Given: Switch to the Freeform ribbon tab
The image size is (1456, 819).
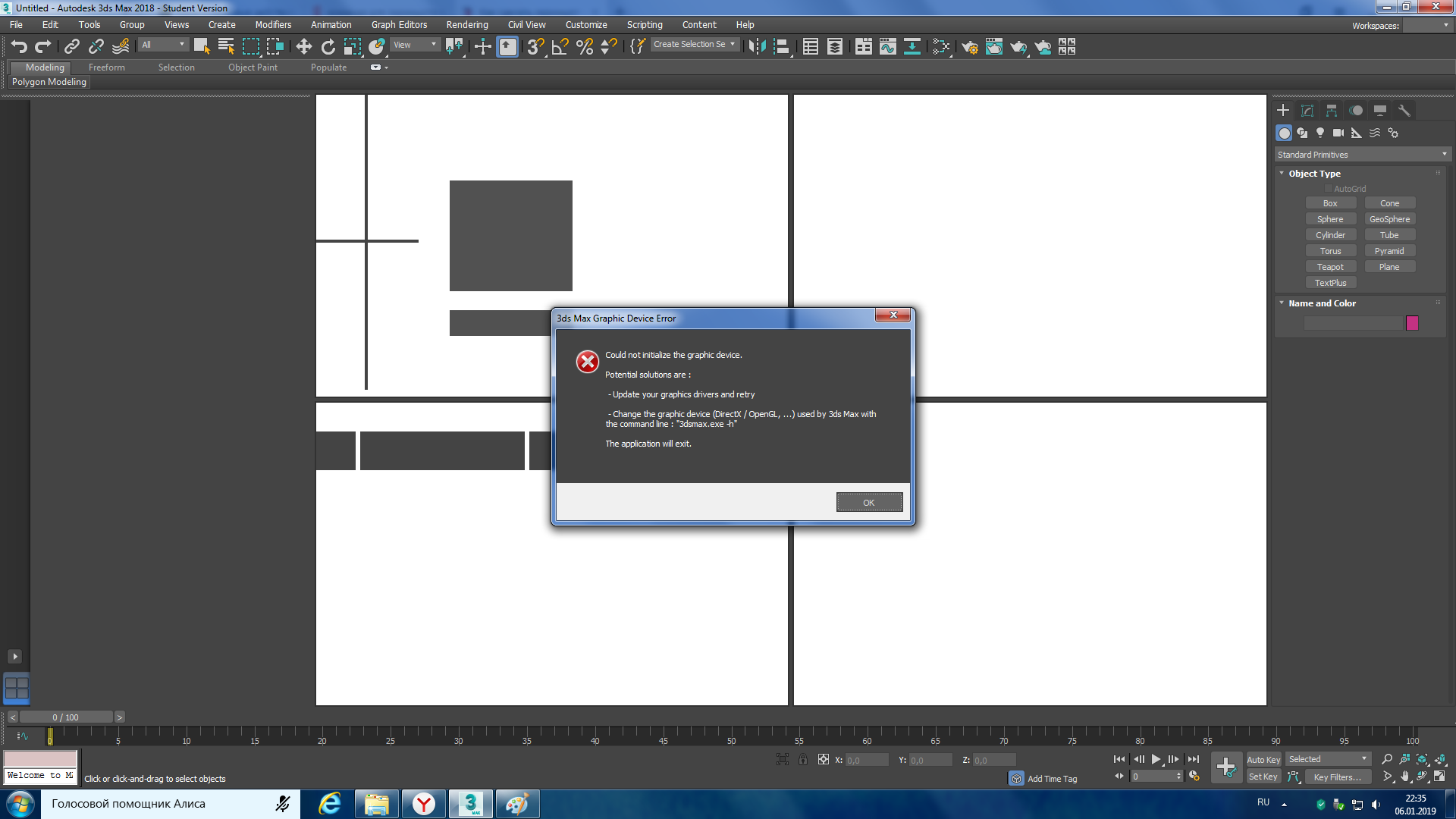Looking at the screenshot, I should pos(107,67).
